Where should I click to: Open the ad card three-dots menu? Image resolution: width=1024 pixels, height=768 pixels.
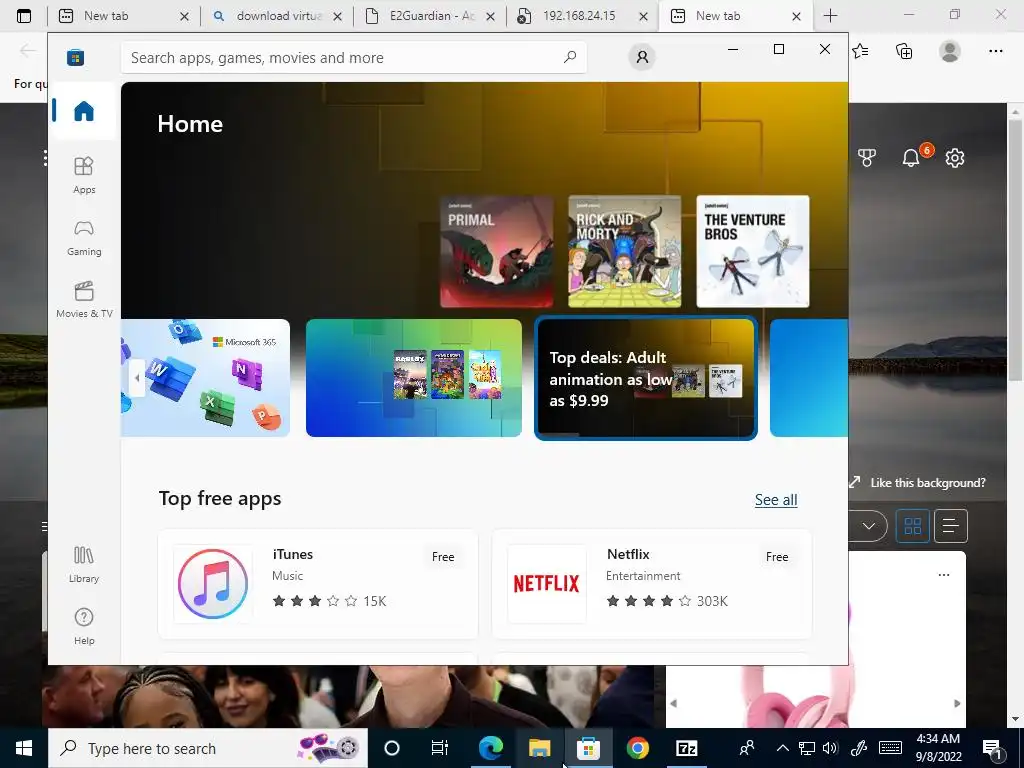944,575
